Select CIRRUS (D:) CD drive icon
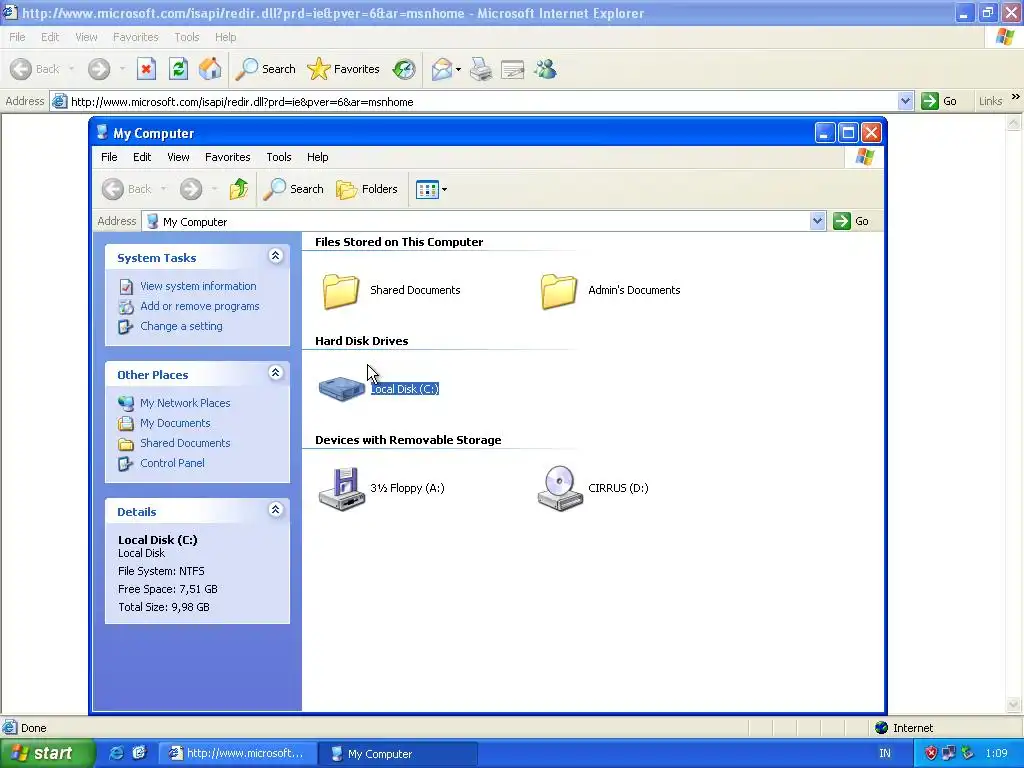Viewport: 1024px width, 768px height. 560,488
